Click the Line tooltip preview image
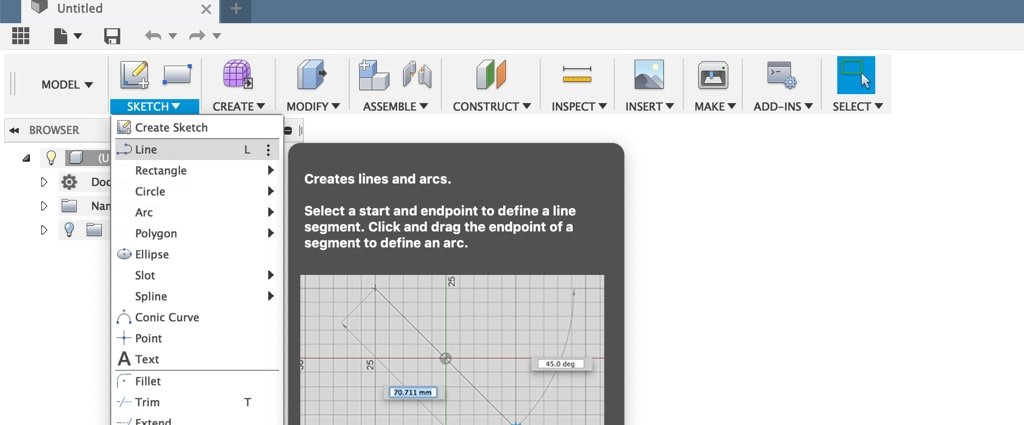Screen dimensions: 1024x425 452,350
